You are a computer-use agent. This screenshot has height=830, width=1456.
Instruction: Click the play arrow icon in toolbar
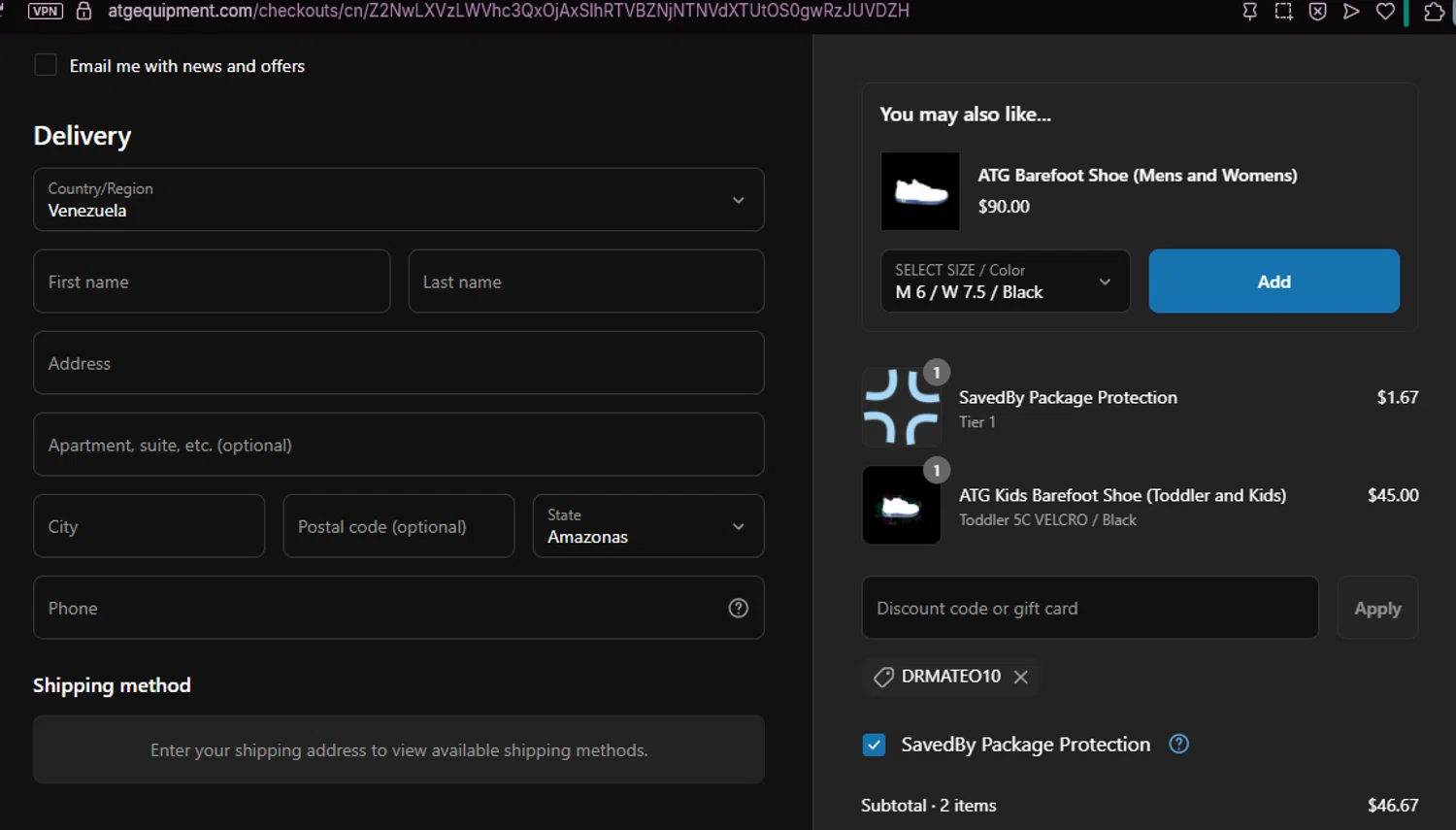1350,12
